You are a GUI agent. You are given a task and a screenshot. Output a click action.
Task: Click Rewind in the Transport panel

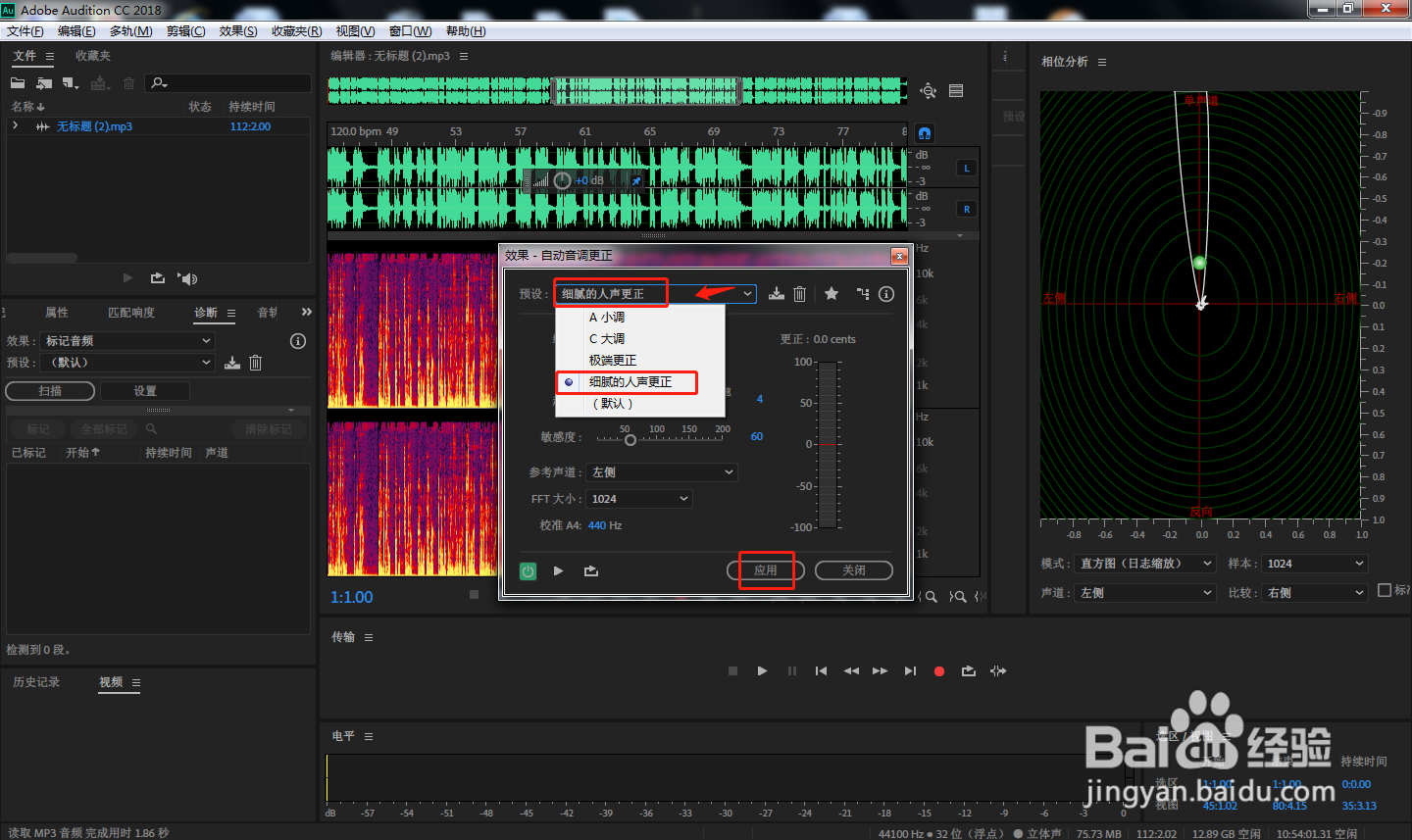(851, 671)
